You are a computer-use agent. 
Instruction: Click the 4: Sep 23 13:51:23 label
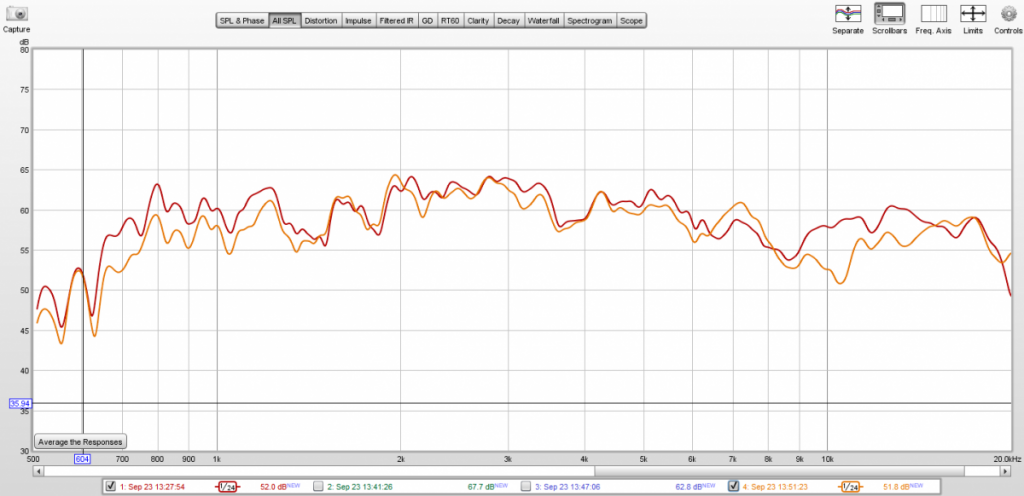click(775, 486)
